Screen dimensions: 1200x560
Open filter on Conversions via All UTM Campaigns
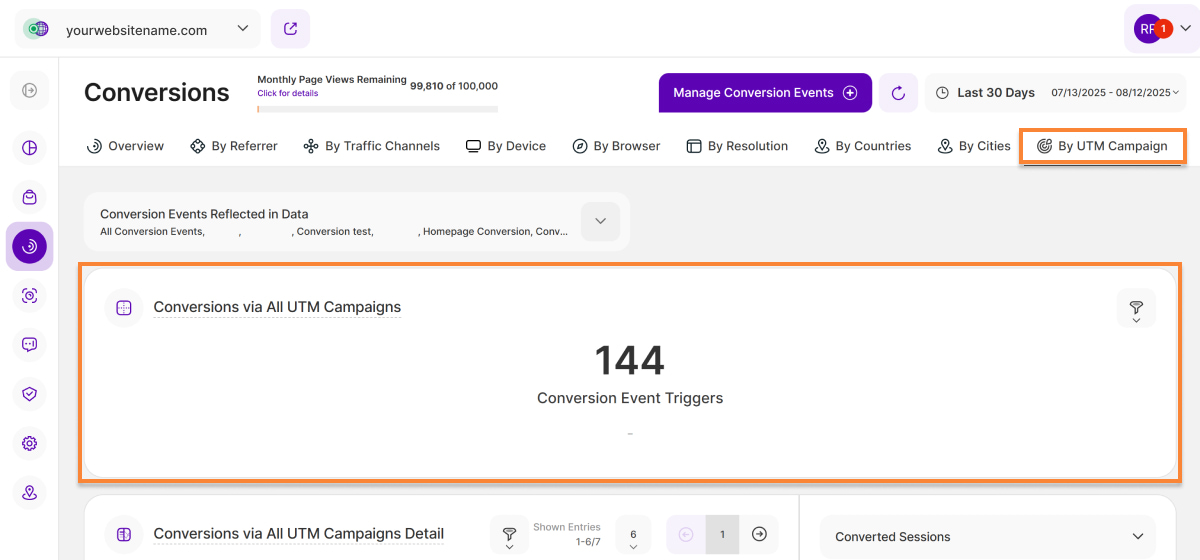click(x=1136, y=309)
